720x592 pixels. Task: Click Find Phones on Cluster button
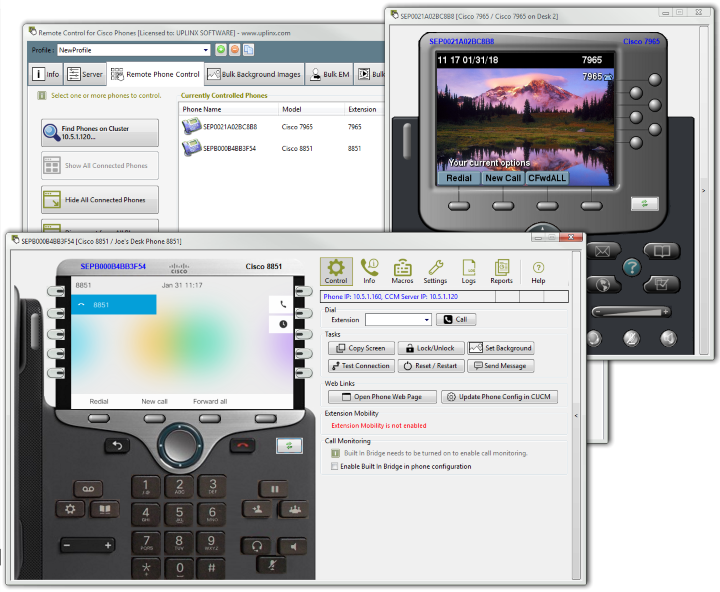(100, 133)
